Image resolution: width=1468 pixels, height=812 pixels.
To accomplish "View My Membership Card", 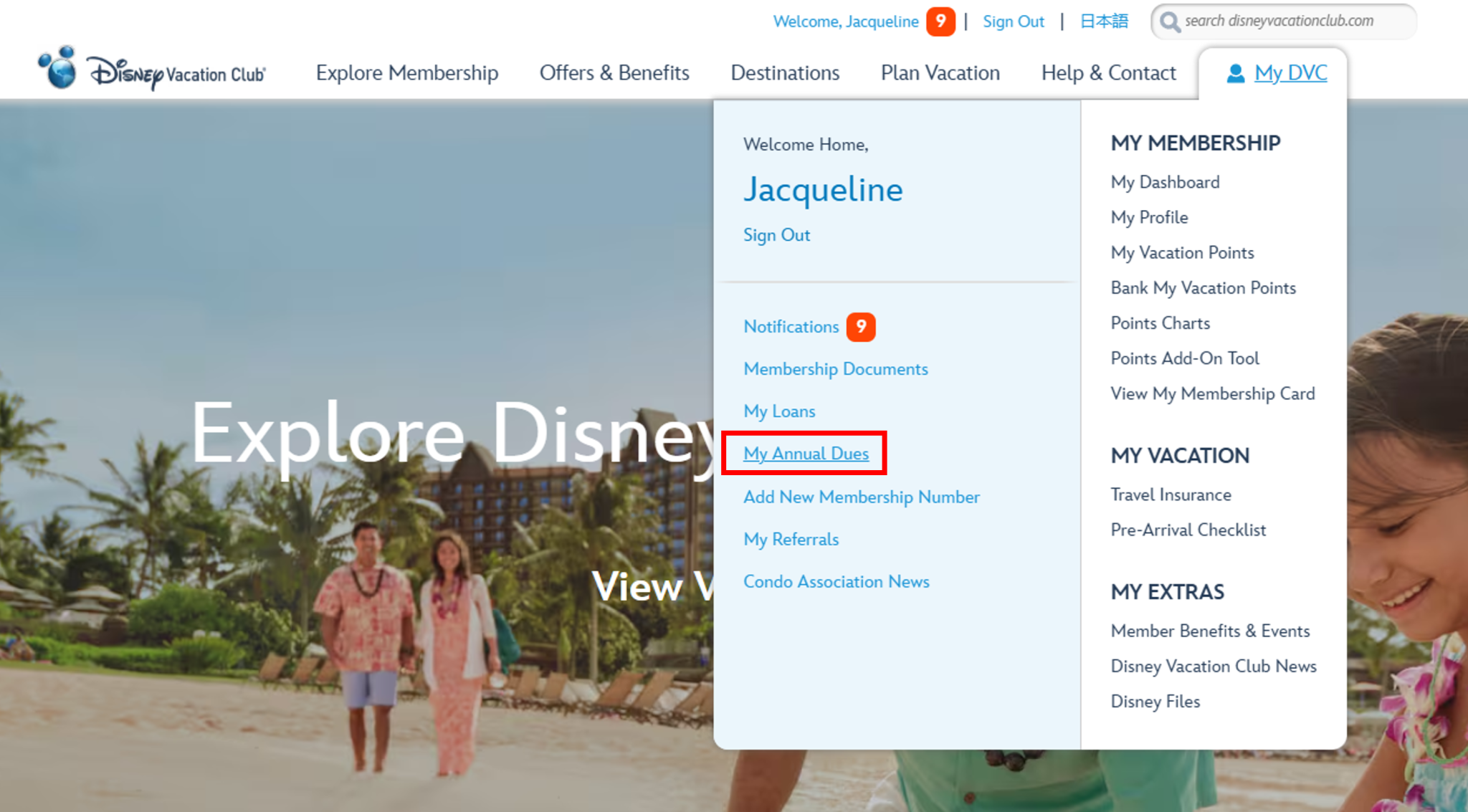I will coord(1212,393).
